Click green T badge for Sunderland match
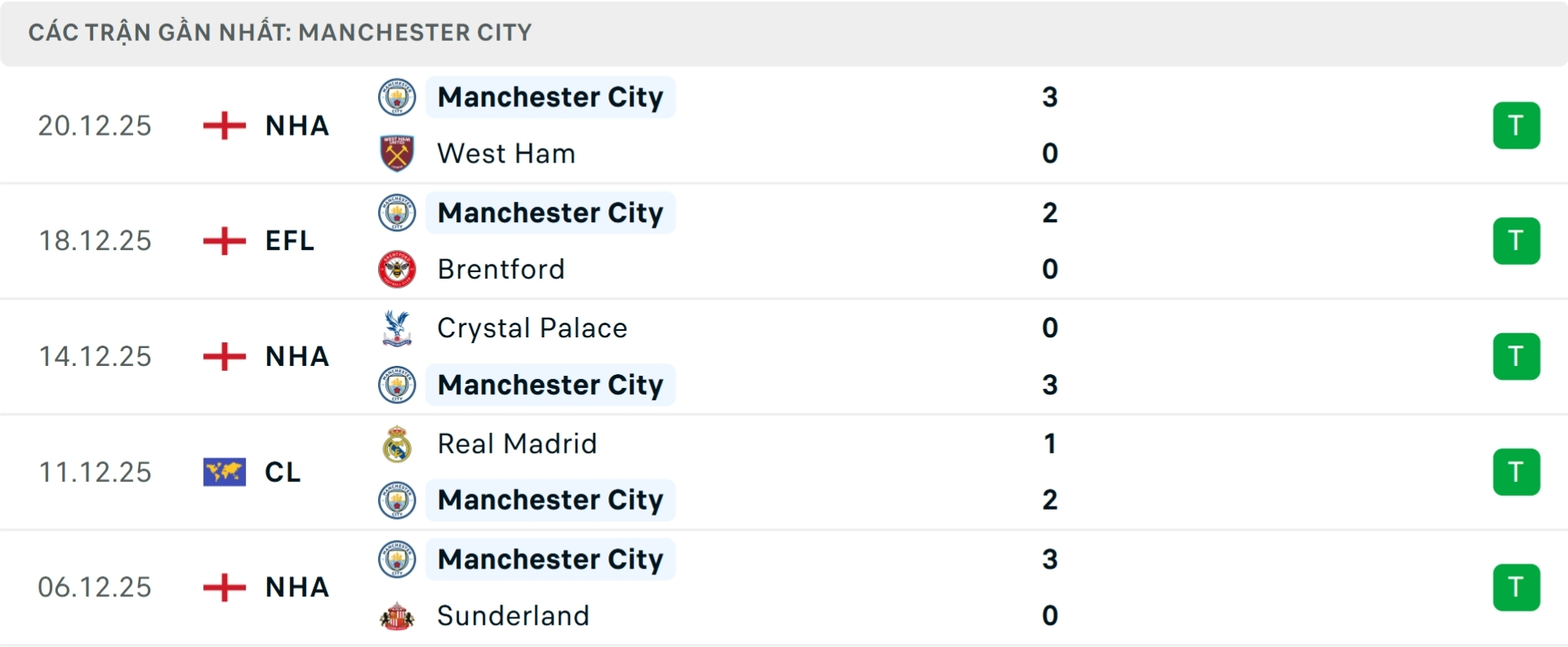 click(x=1516, y=587)
